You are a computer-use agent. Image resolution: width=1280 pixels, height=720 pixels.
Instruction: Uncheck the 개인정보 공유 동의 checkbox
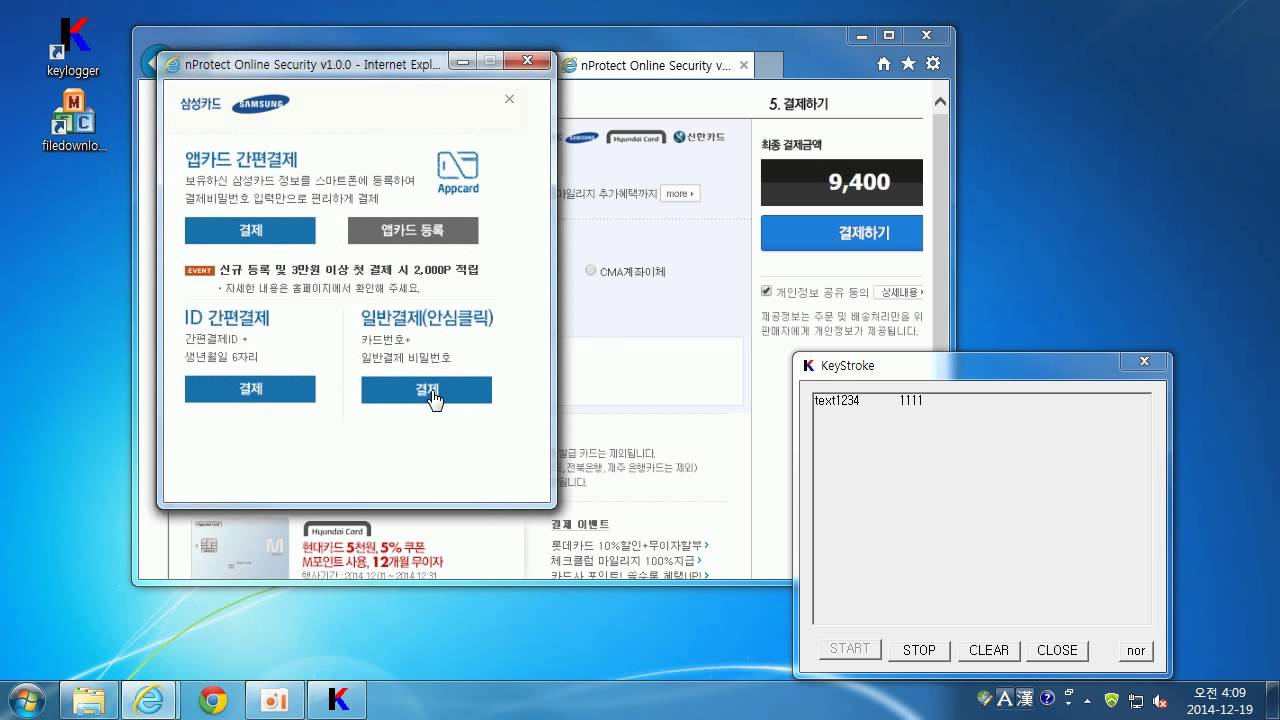[767, 292]
